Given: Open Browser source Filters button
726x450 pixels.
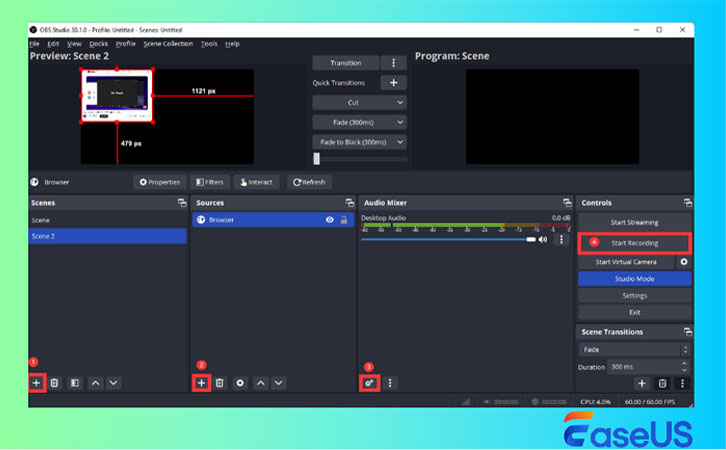Looking at the screenshot, I should coord(210,182).
